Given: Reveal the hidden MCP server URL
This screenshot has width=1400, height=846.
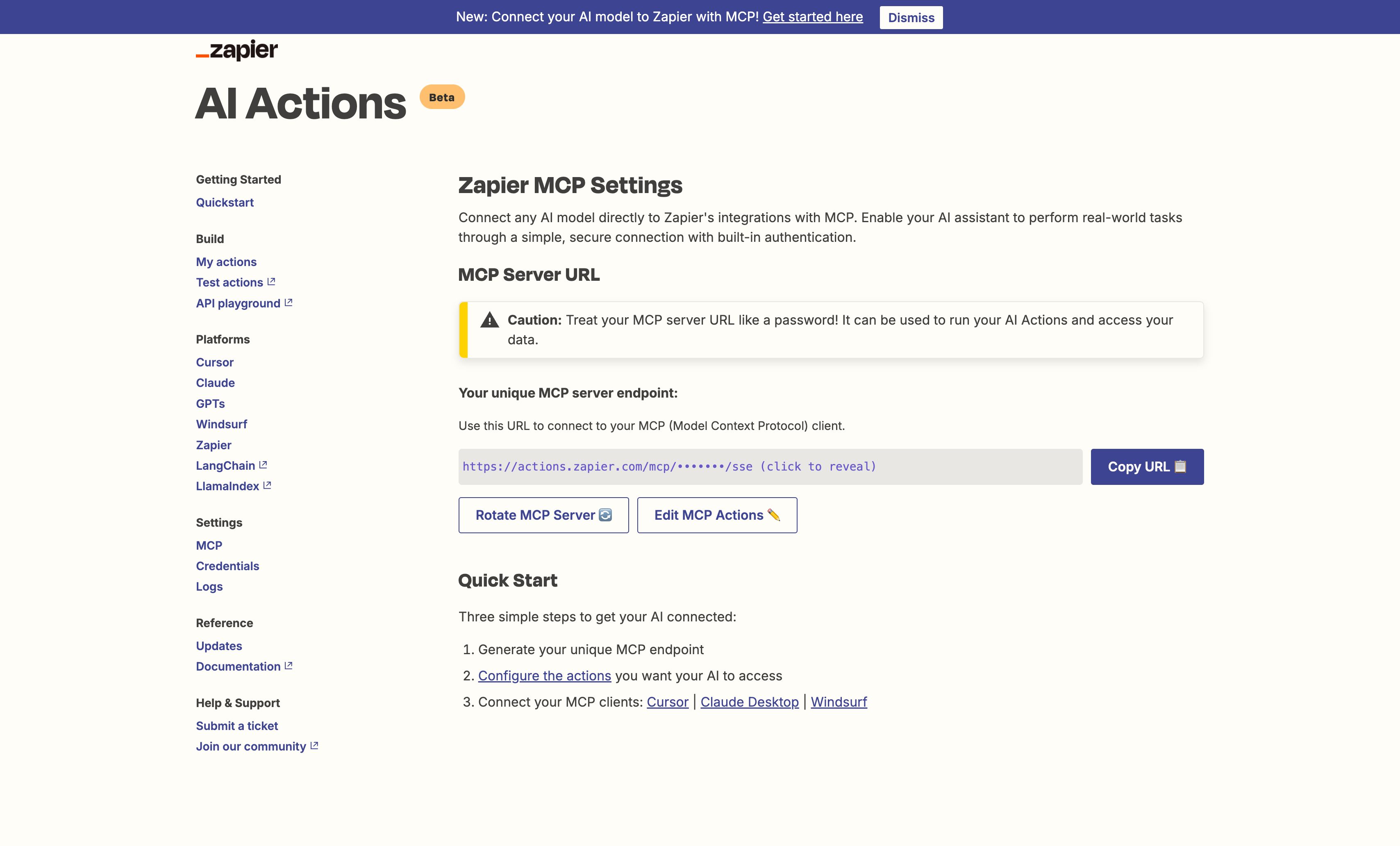Looking at the screenshot, I should pos(770,467).
